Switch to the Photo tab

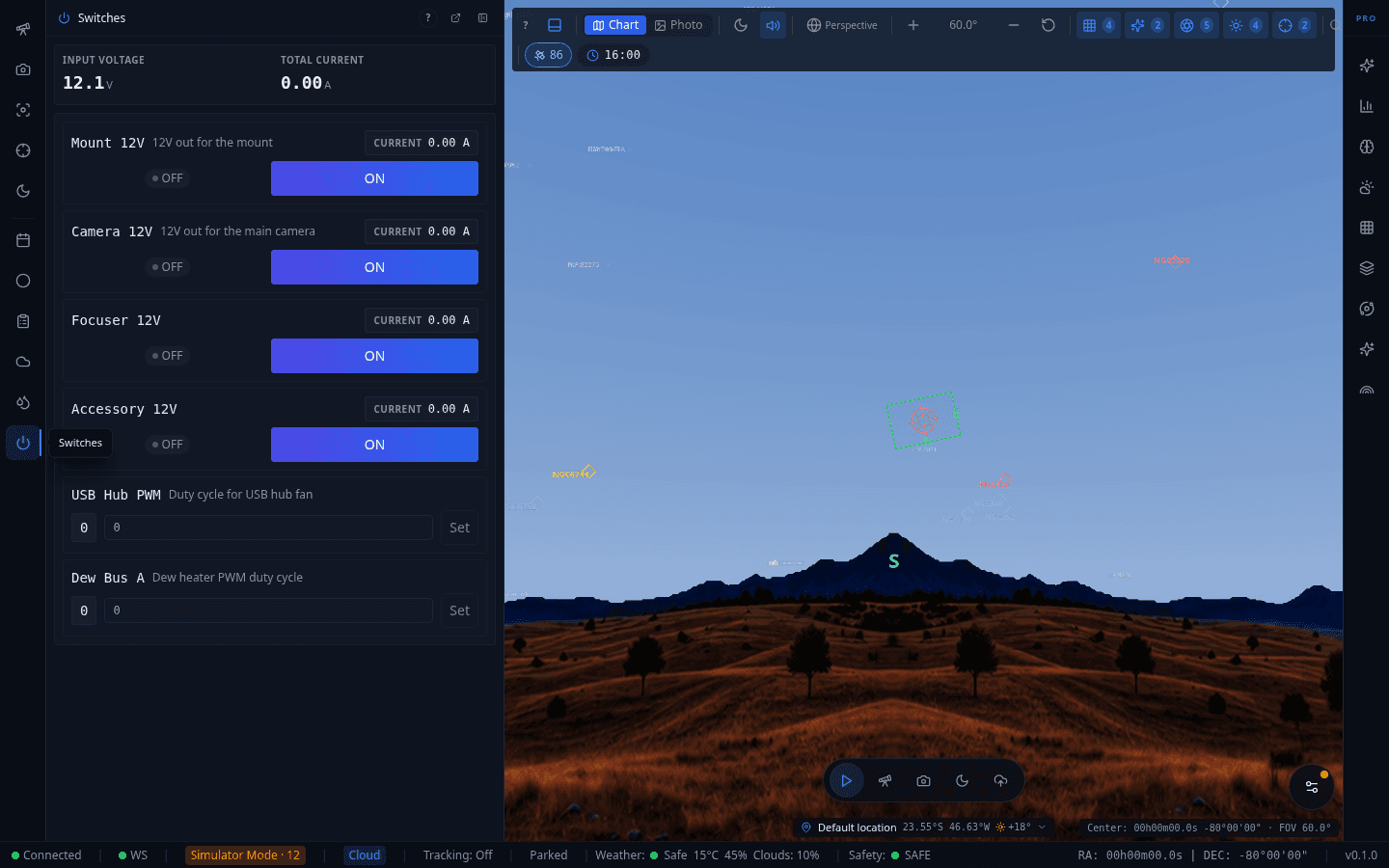[679, 25]
